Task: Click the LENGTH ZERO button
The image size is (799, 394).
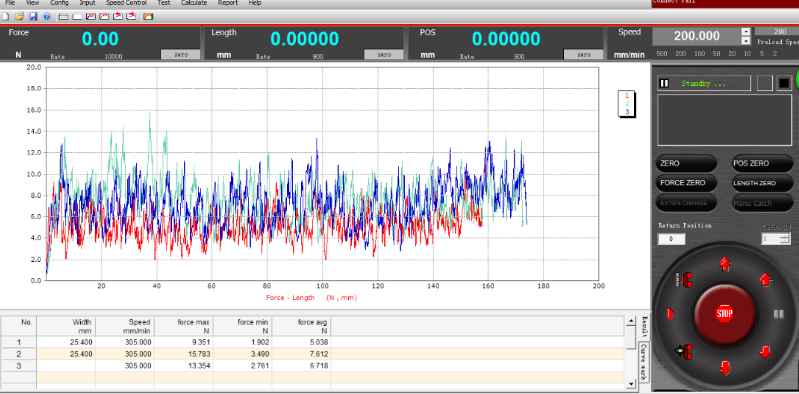Action: 762,183
